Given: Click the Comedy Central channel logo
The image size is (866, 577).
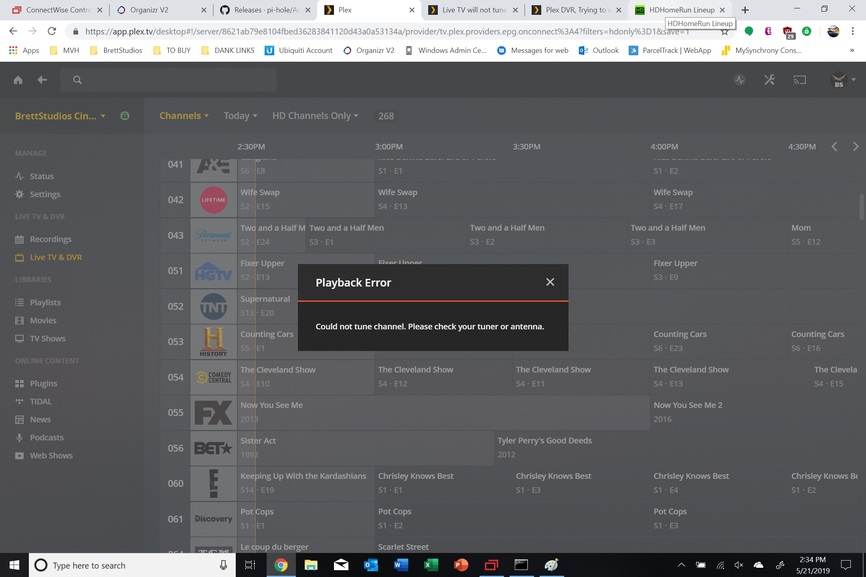Looking at the screenshot, I should (x=213, y=377).
